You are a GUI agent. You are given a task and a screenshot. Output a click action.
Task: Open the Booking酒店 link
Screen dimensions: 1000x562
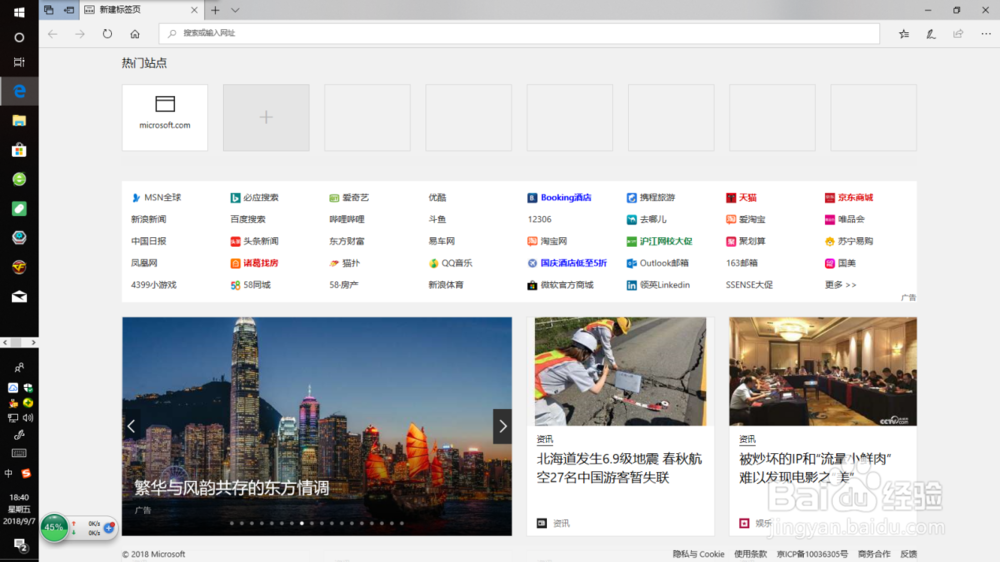tap(559, 198)
